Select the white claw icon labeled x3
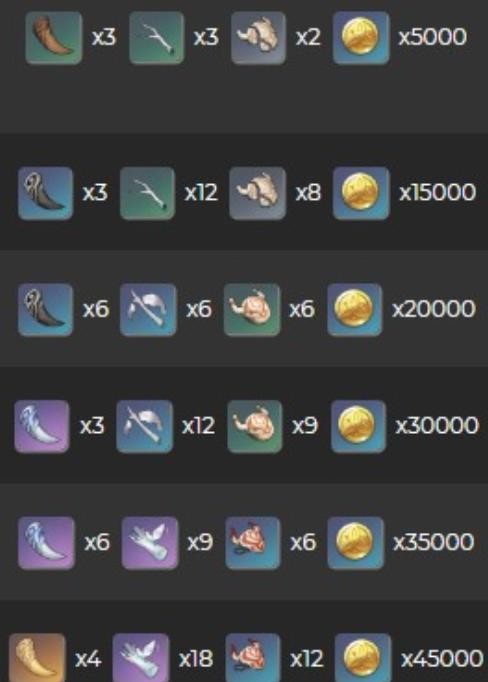Screen dimensions: 488x682 pos(42,426)
